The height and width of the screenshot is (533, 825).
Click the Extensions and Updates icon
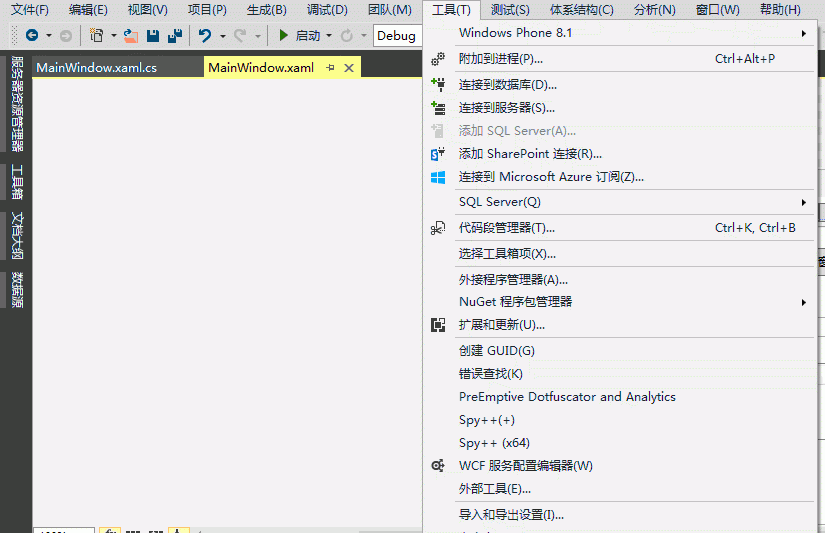(438, 325)
